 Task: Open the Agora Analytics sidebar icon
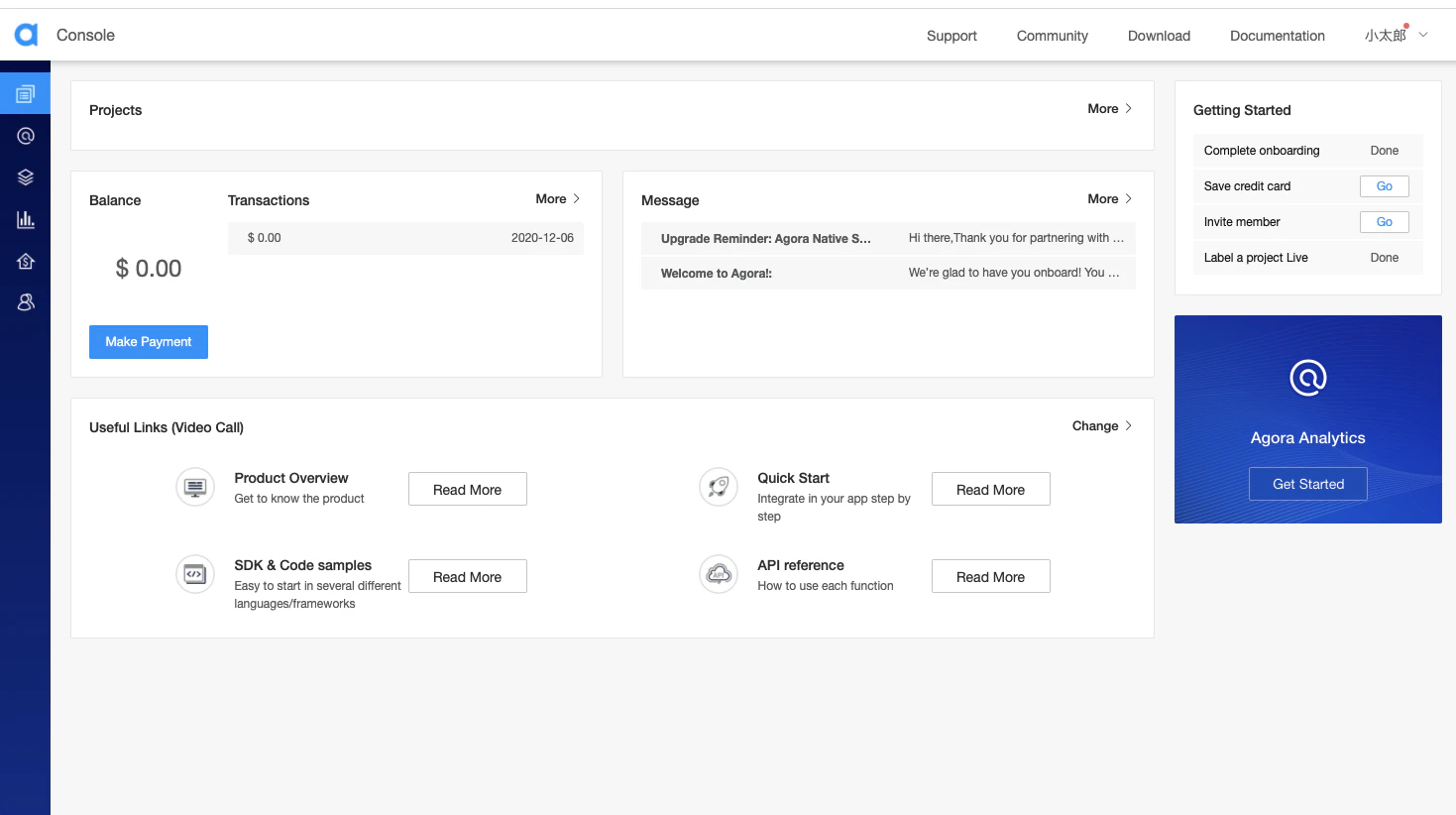(x=26, y=136)
